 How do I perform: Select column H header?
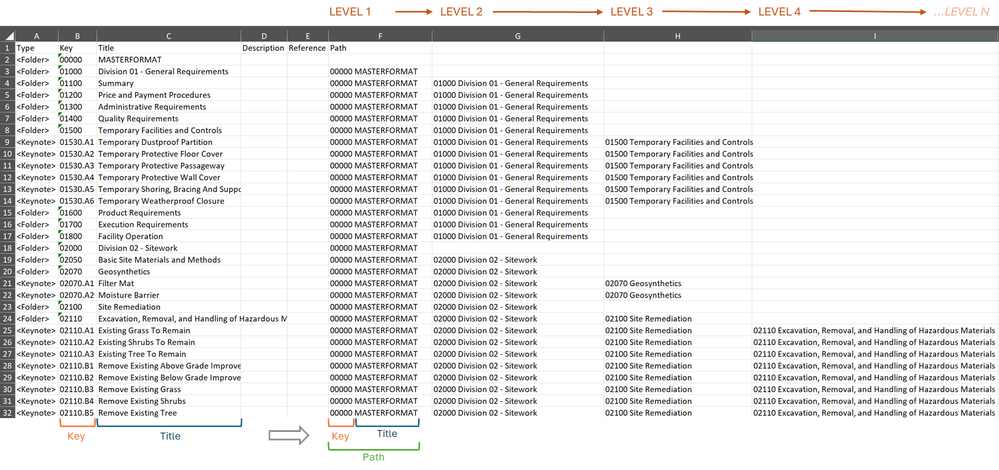[x=678, y=36]
